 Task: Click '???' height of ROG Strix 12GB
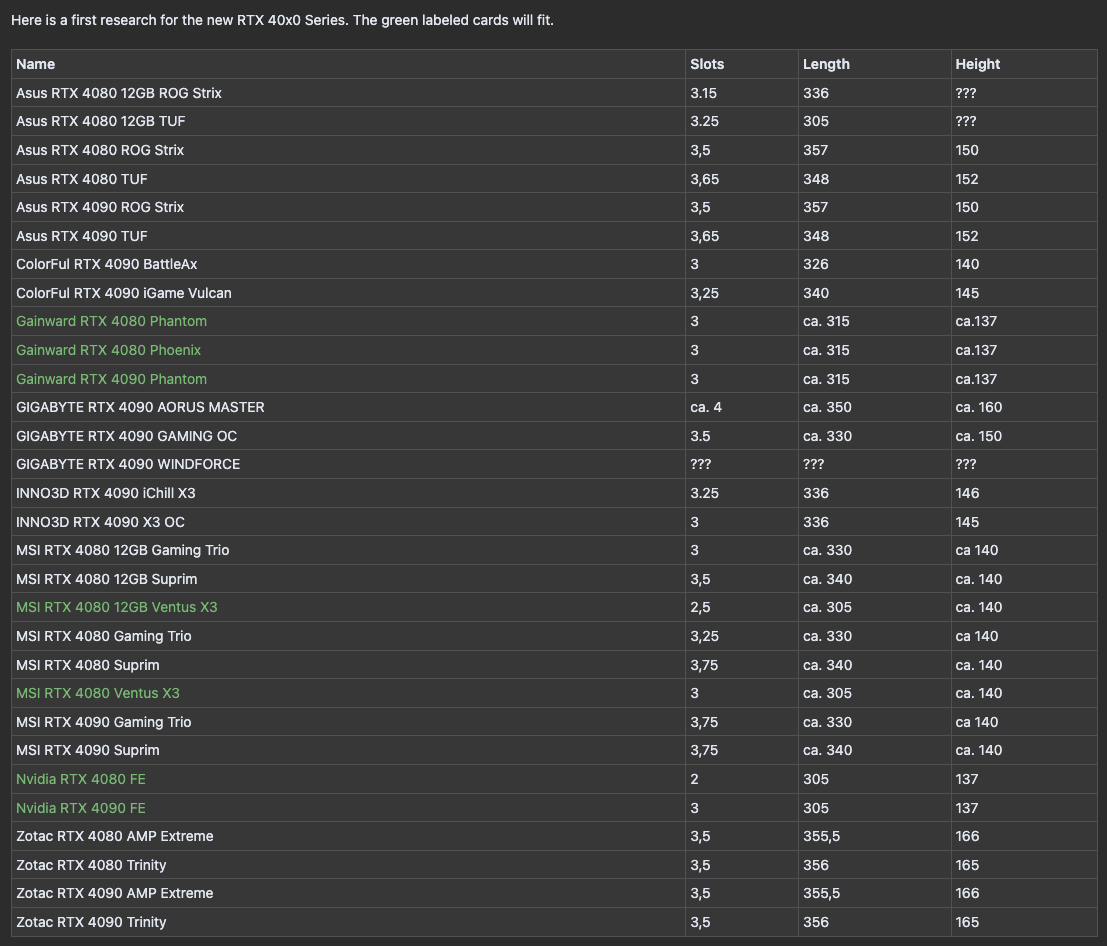coord(966,93)
